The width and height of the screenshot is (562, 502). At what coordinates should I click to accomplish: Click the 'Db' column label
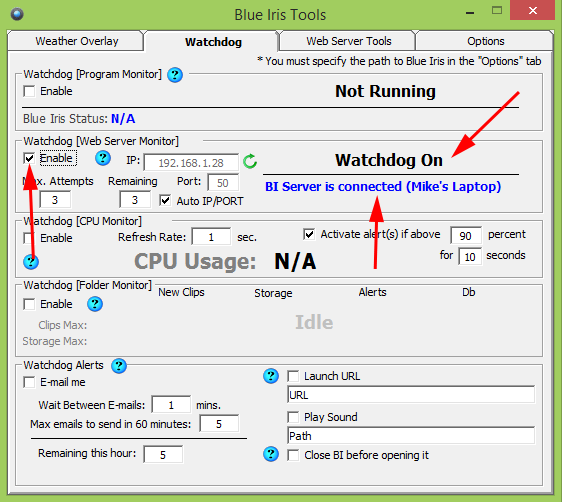468,292
